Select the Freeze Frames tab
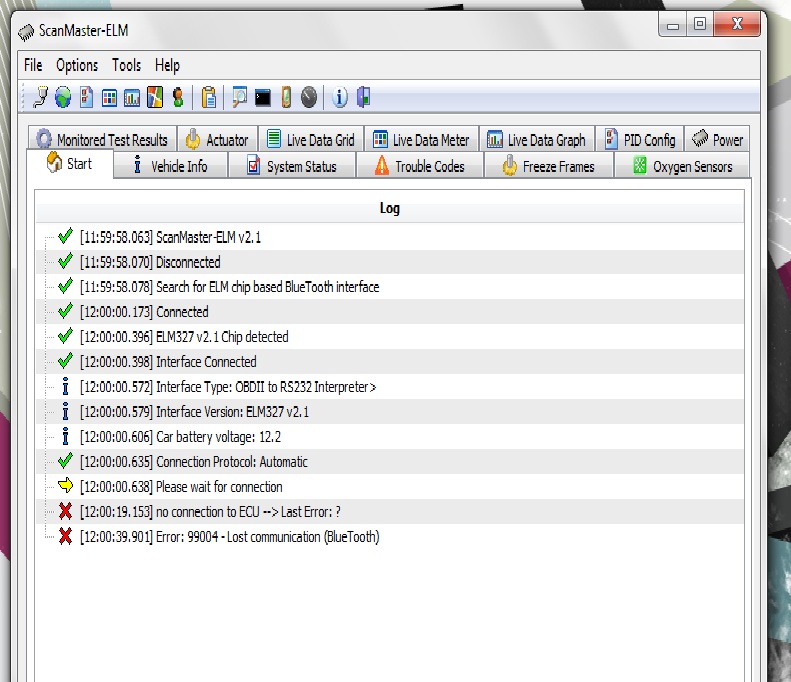Screen dimensions: 791x682 tap(548, 166)
